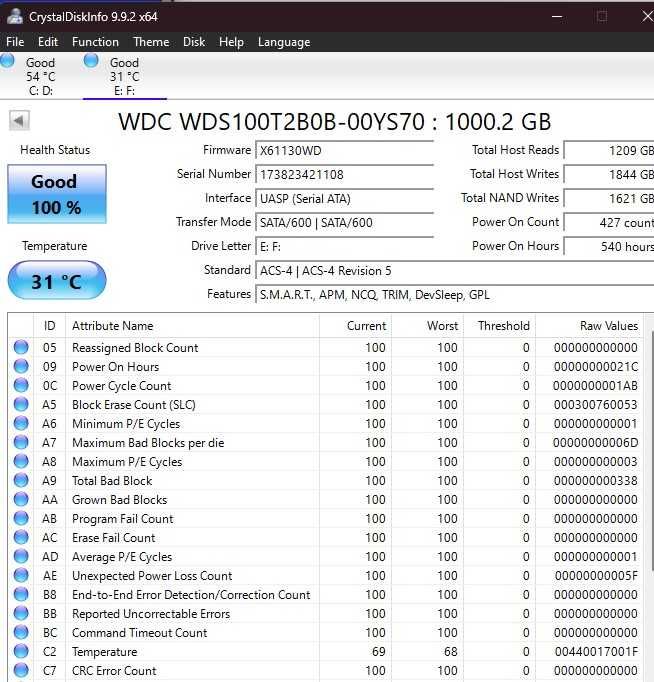The image size is (654, 682).
Task: Click the Features field
Action: point(454,294)
